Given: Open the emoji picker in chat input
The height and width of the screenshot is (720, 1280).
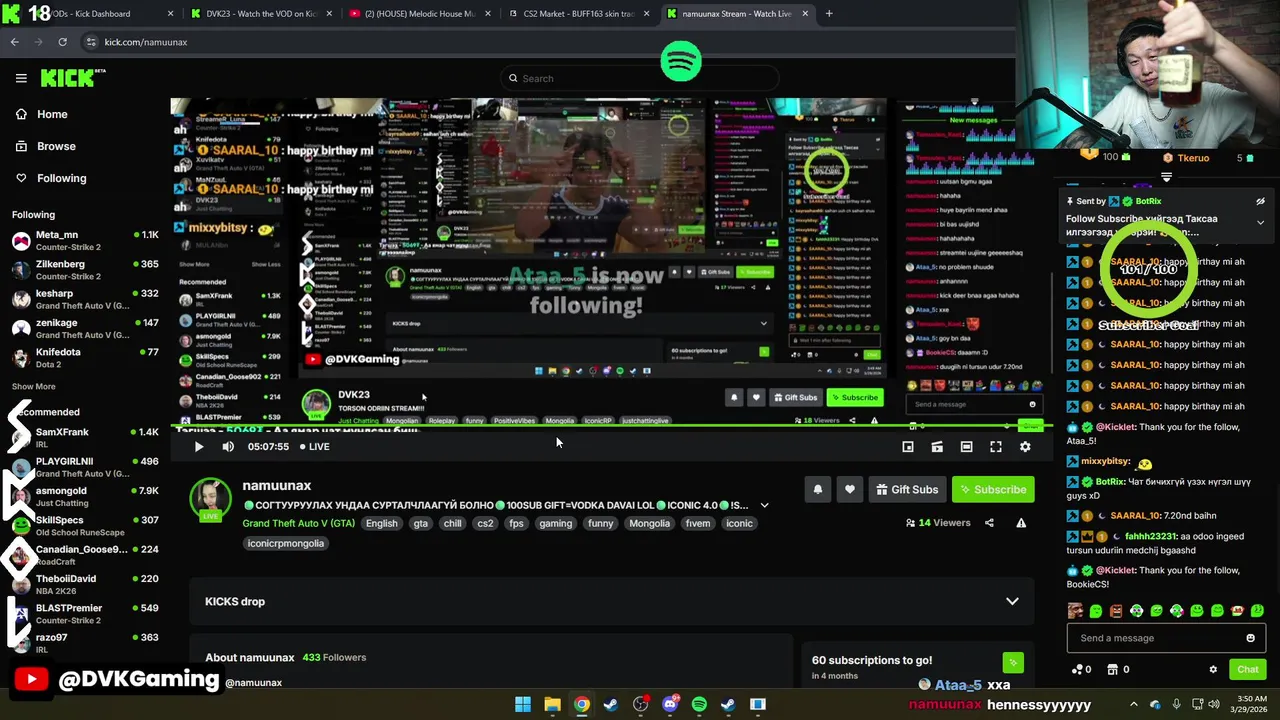Looking at the screenshot, I should tap(1250, 638).
